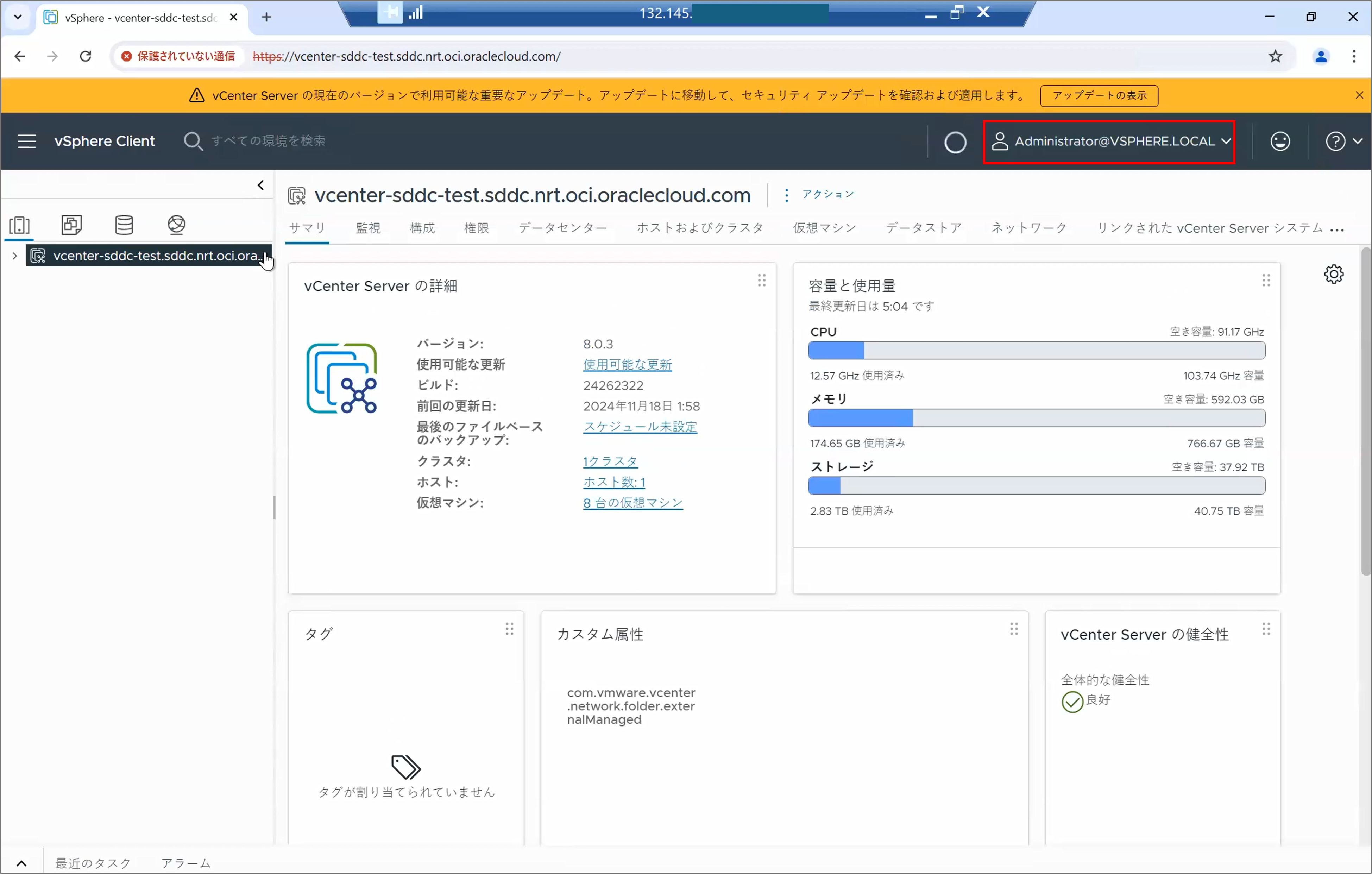The image size is (1372, 874).
Task: Open the データセンター tab
Action: pyautogui.click(x=562, y=228)
